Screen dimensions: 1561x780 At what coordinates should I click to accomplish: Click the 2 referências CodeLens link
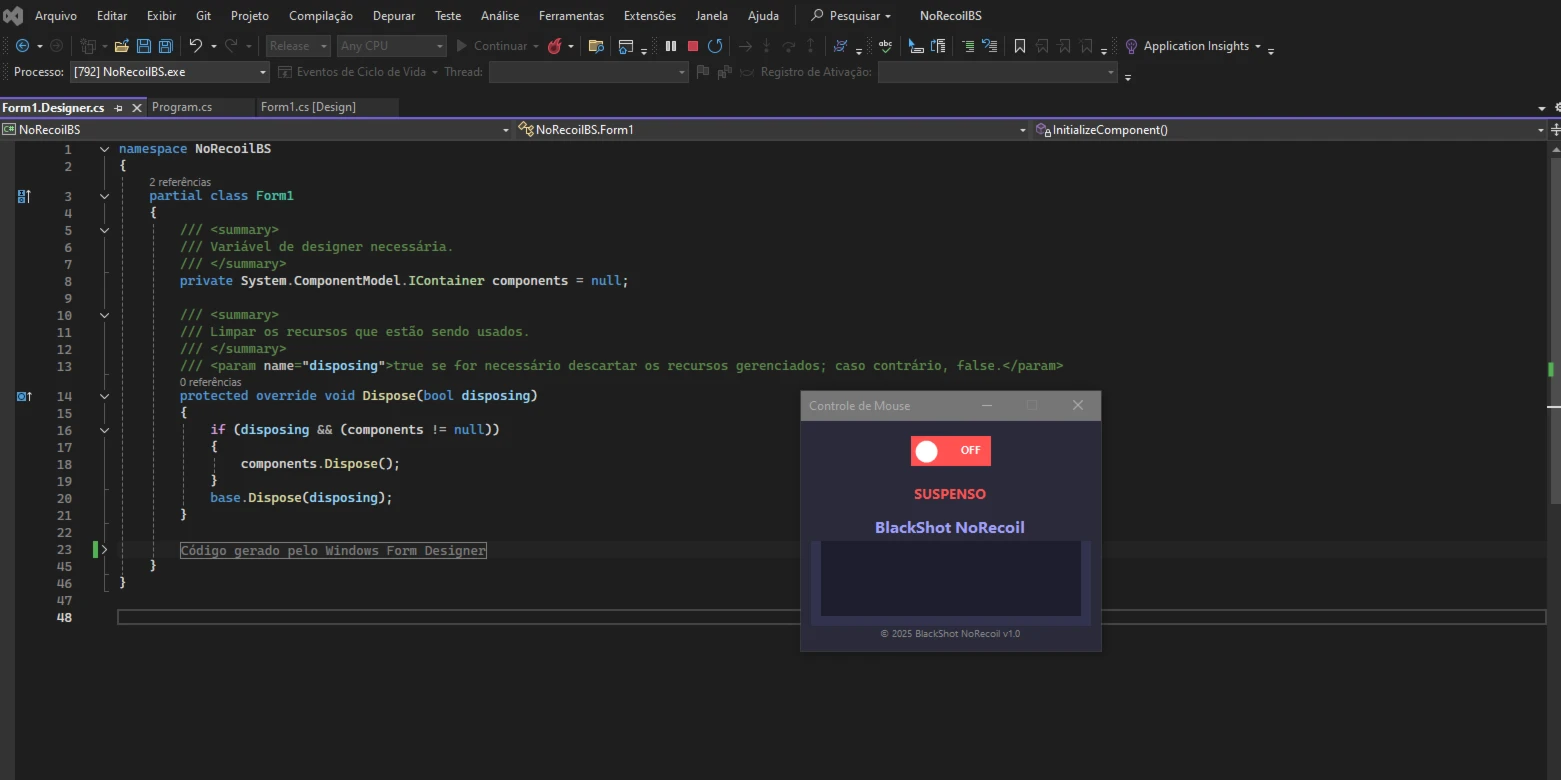point(180,182)
